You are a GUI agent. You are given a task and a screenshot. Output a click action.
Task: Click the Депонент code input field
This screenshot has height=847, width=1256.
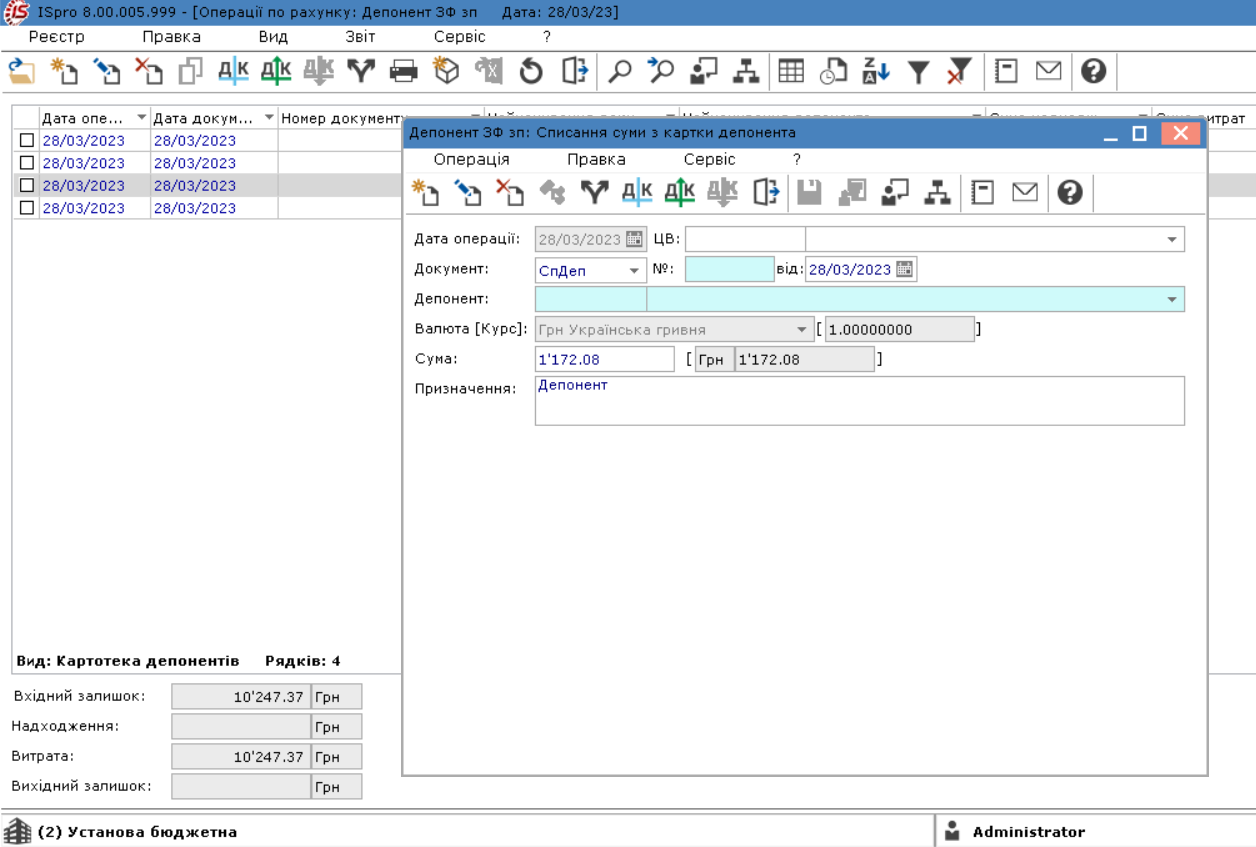[591, 299]
